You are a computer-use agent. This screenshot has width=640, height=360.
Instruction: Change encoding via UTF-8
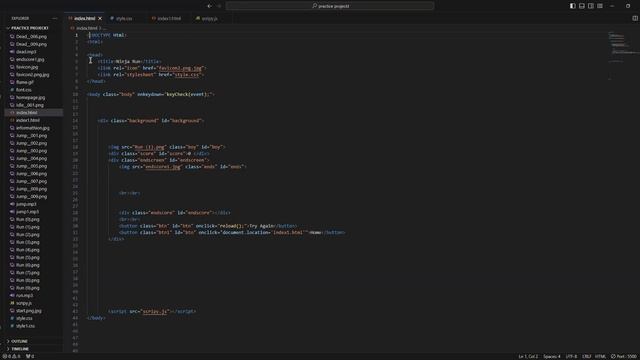pyautogui.click(x=571, y=356)
